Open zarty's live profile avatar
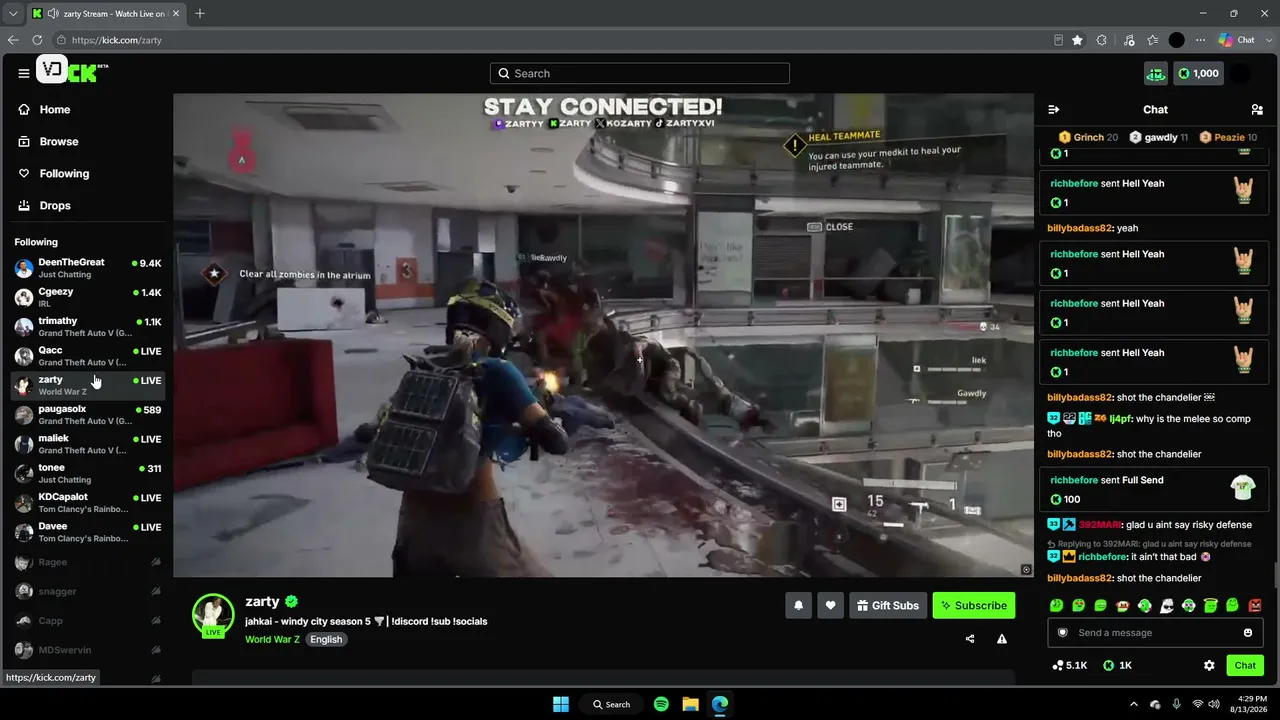Screen dimensions: 1280x720 213,615
